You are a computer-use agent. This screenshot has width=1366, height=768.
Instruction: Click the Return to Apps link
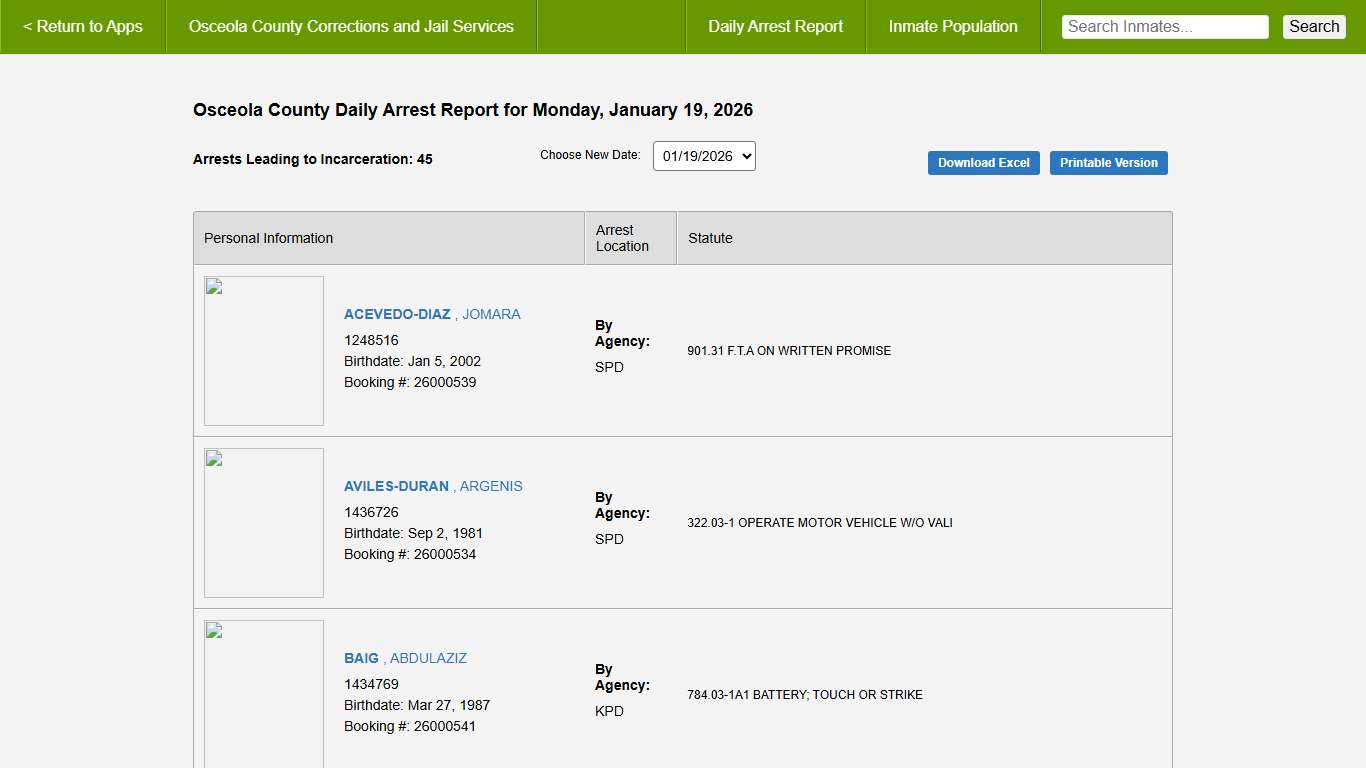(x=83, y=27)
